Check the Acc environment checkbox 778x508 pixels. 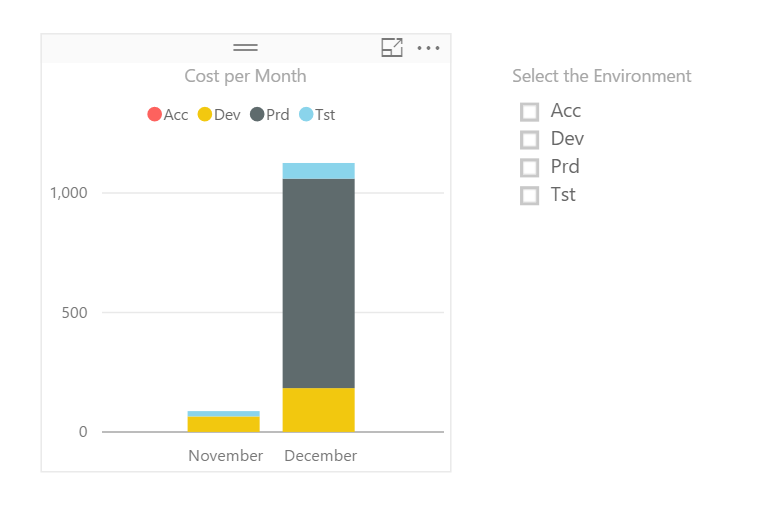pos(530,112)
